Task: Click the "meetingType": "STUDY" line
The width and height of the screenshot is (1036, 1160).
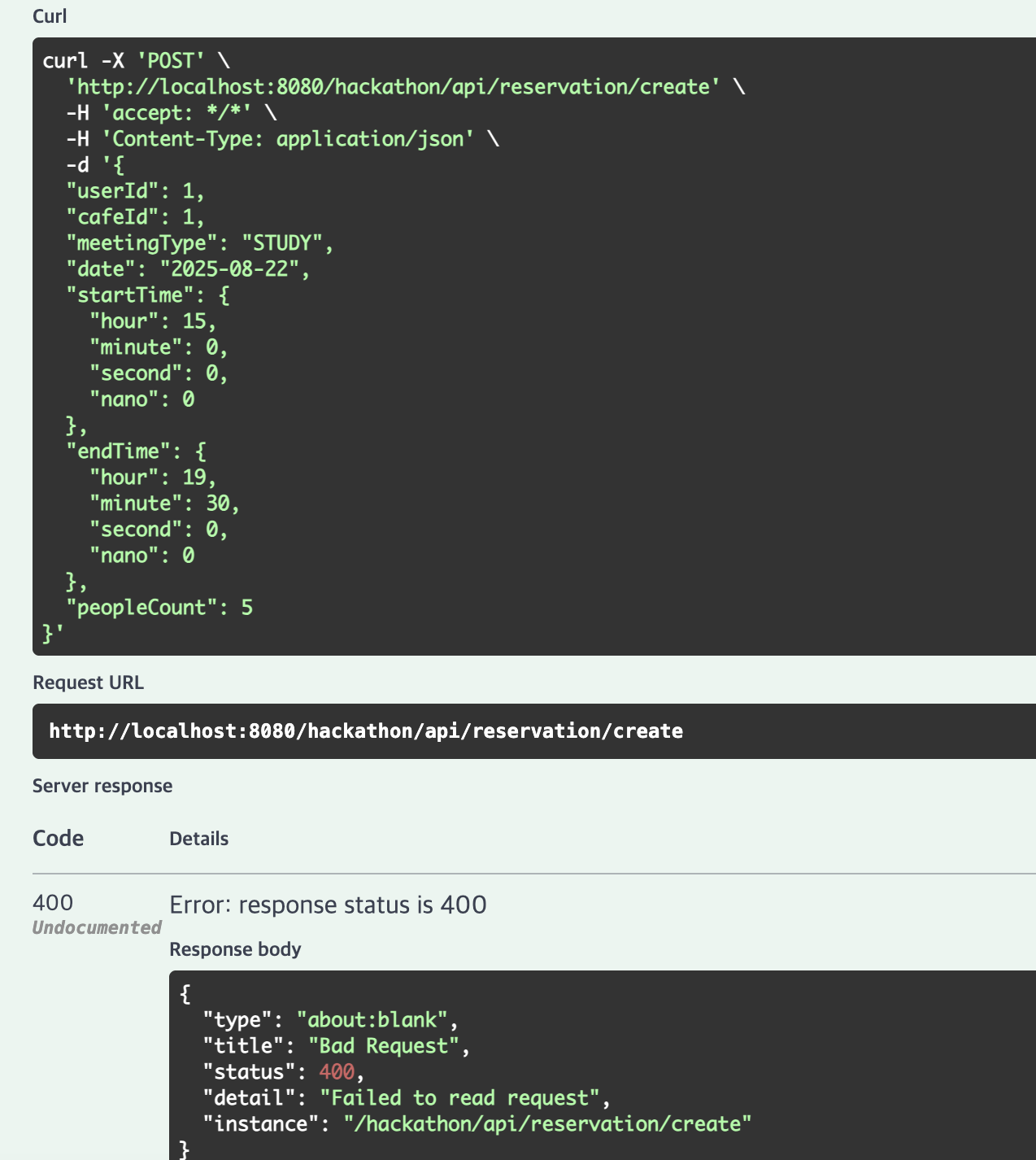Action: [200, 243]
